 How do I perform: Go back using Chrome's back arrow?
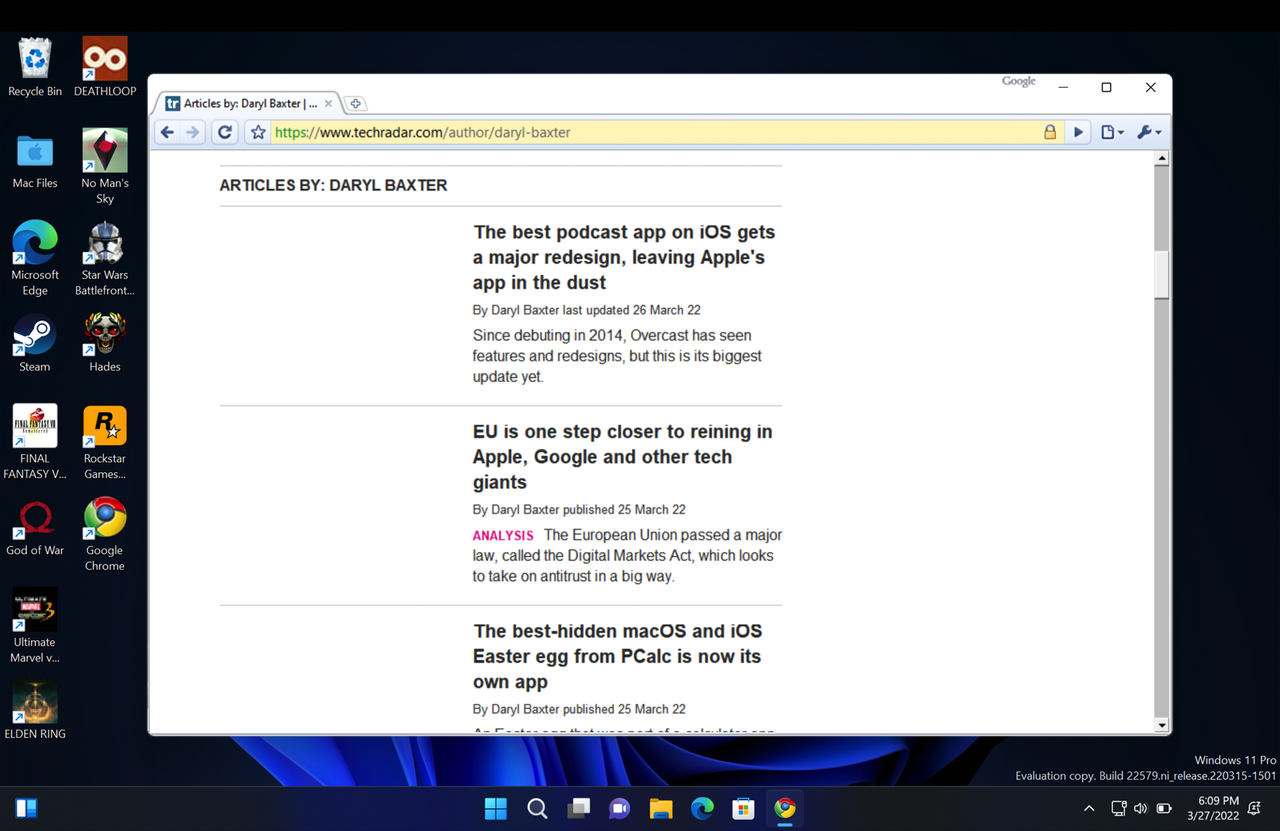coord(167,132)
